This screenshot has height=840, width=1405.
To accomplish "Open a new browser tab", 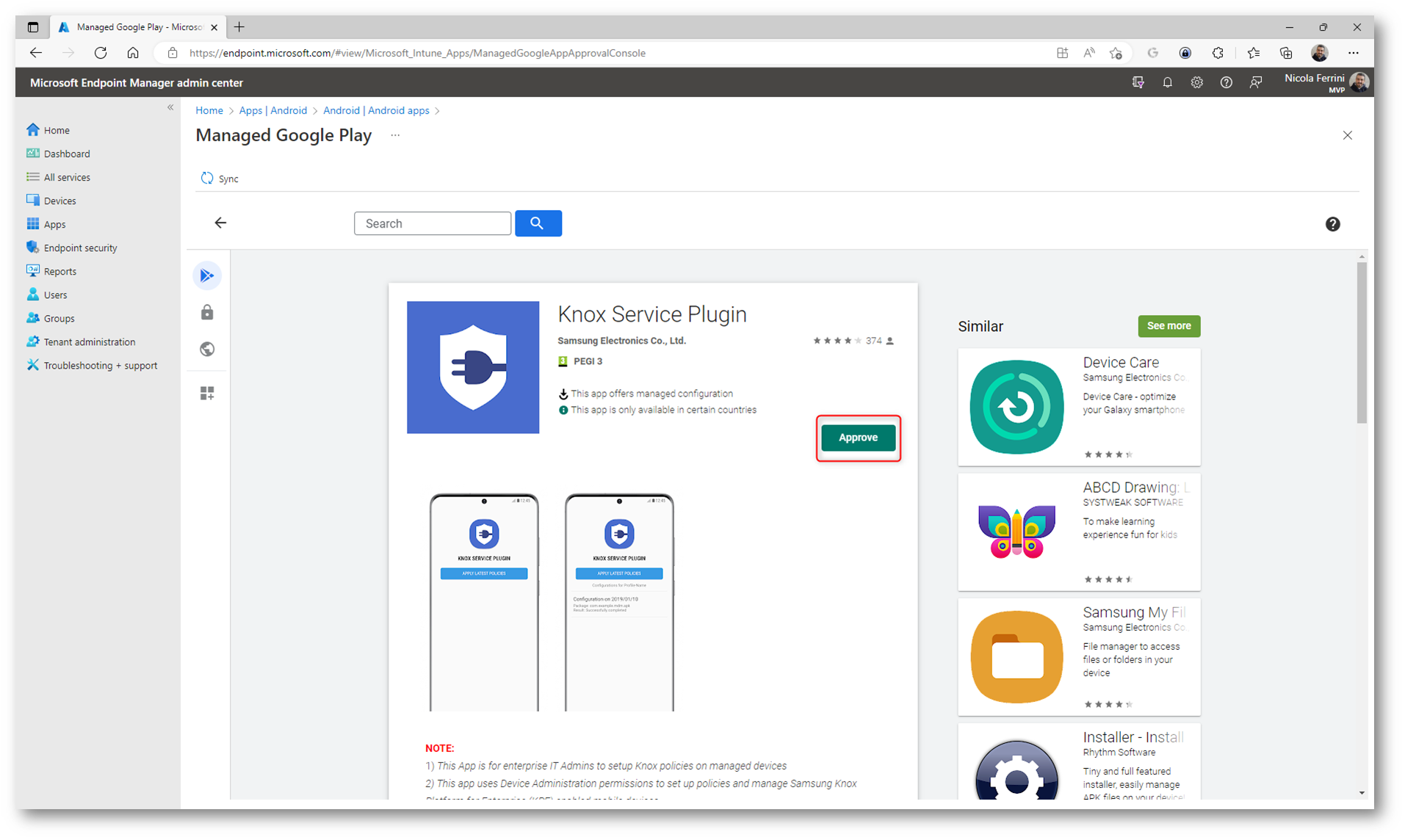I will click(x=239, y=27).
